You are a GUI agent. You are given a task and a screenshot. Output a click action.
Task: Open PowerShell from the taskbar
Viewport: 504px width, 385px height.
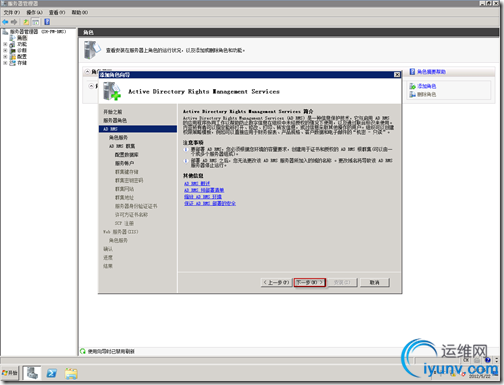52,373
